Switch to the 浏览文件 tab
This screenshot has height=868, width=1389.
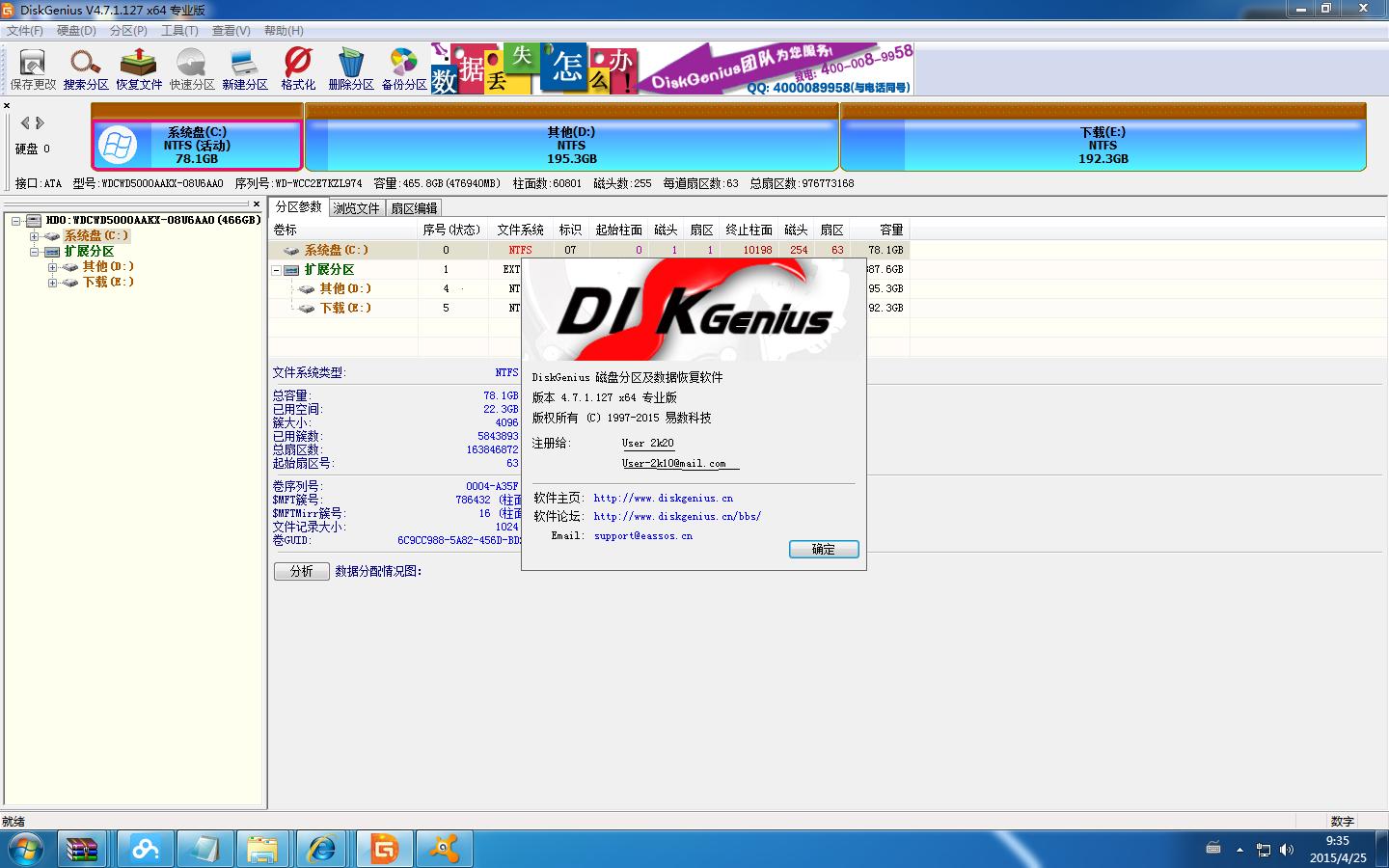click(x=357, y=208)
